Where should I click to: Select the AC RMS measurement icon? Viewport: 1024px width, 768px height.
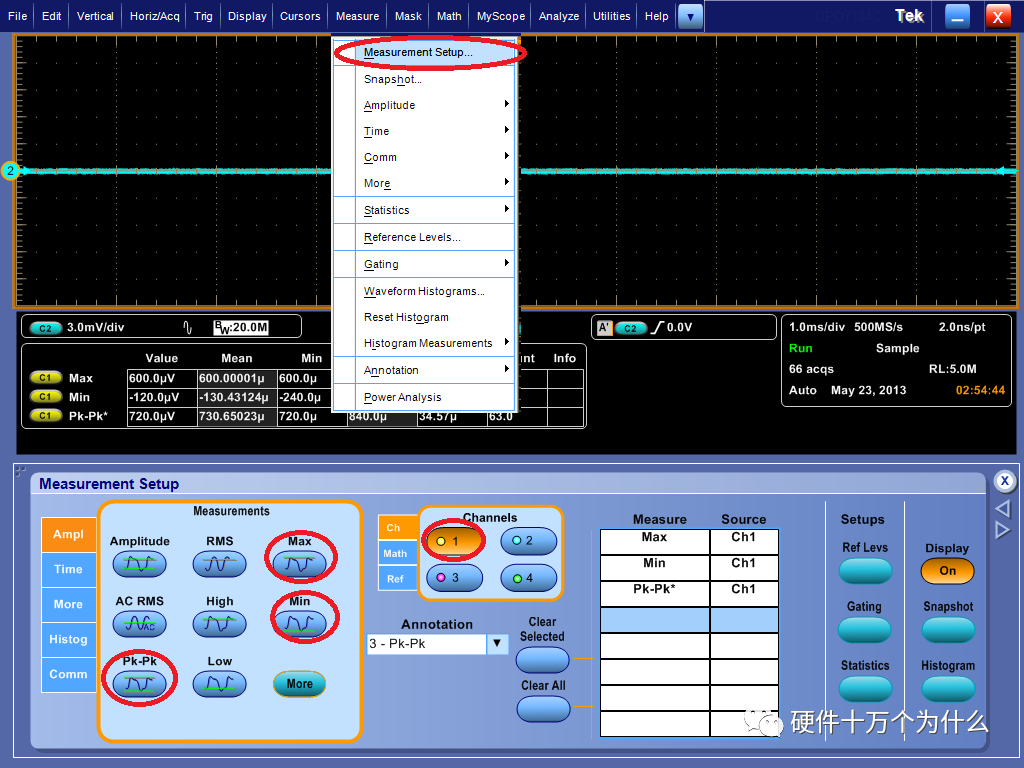point(139,625)
